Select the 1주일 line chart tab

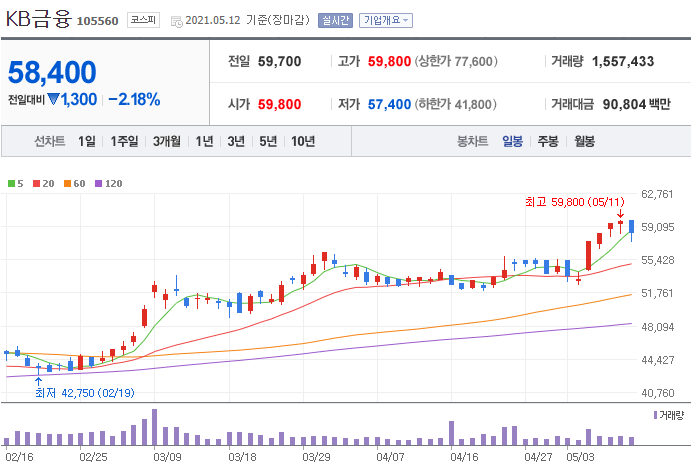(124, 141)
